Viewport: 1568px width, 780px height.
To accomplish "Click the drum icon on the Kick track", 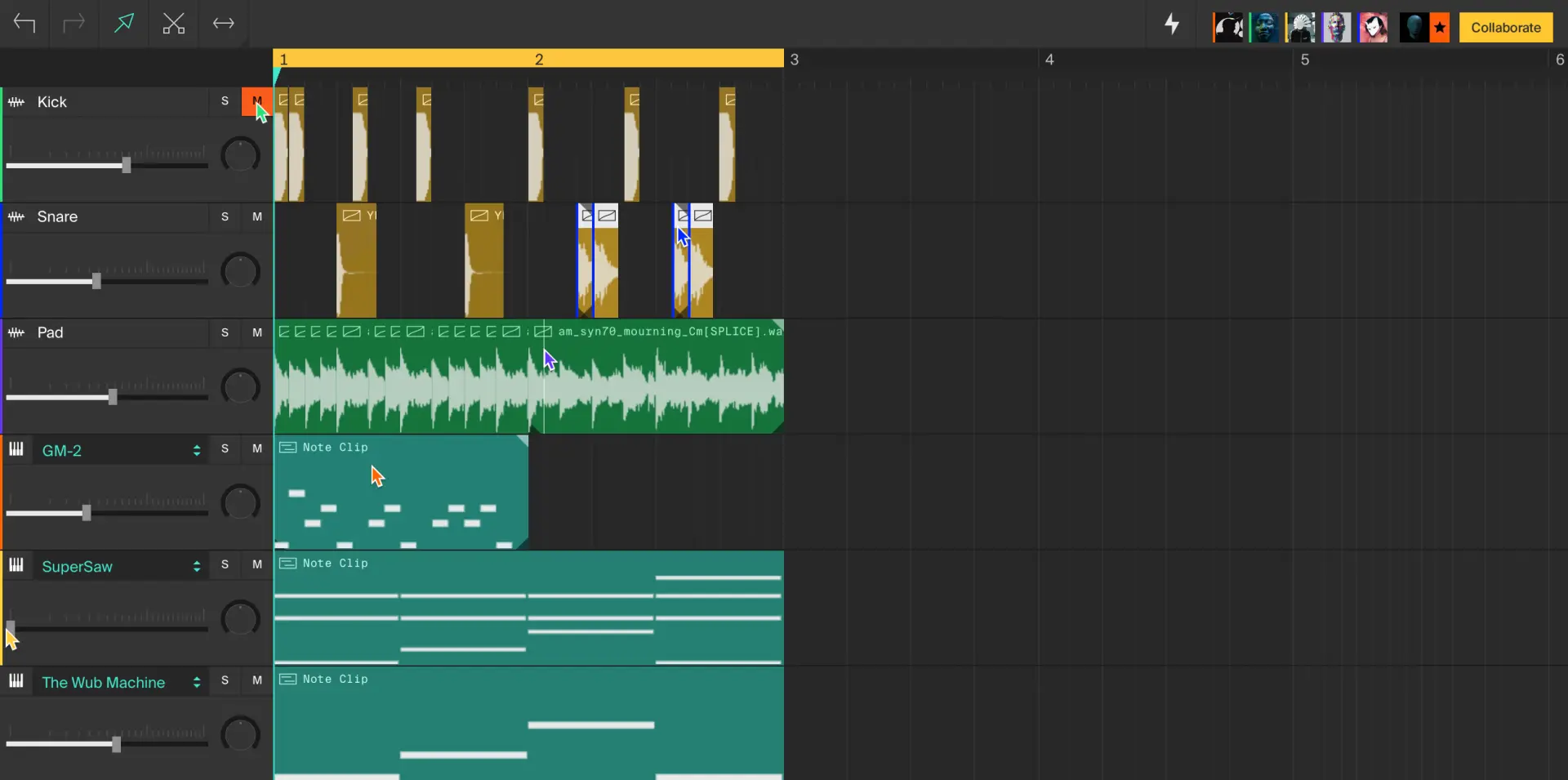I will (16, 102).
